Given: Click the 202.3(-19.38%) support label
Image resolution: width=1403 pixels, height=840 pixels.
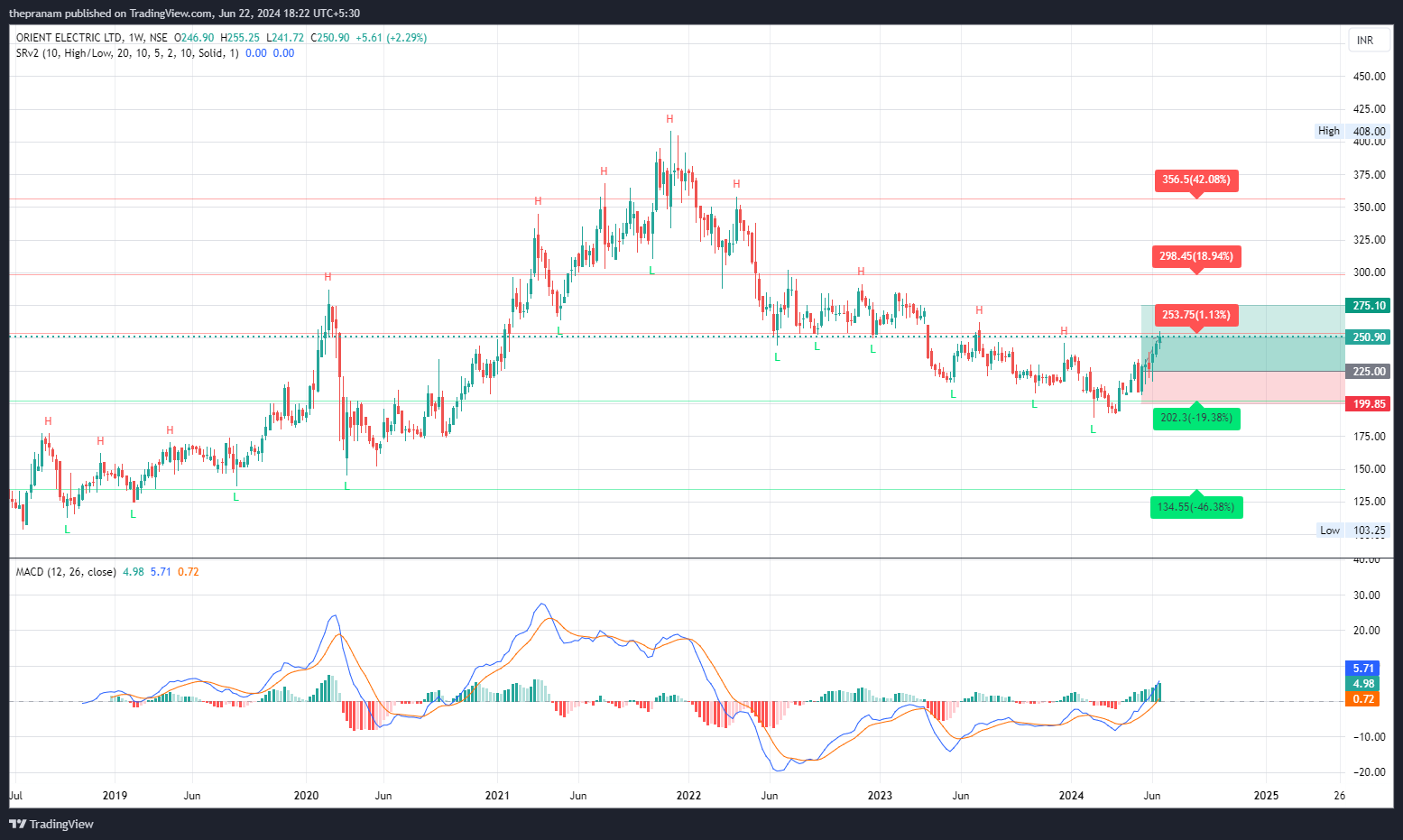Looking at the screenshot, I should click(x=1196, y=418).
